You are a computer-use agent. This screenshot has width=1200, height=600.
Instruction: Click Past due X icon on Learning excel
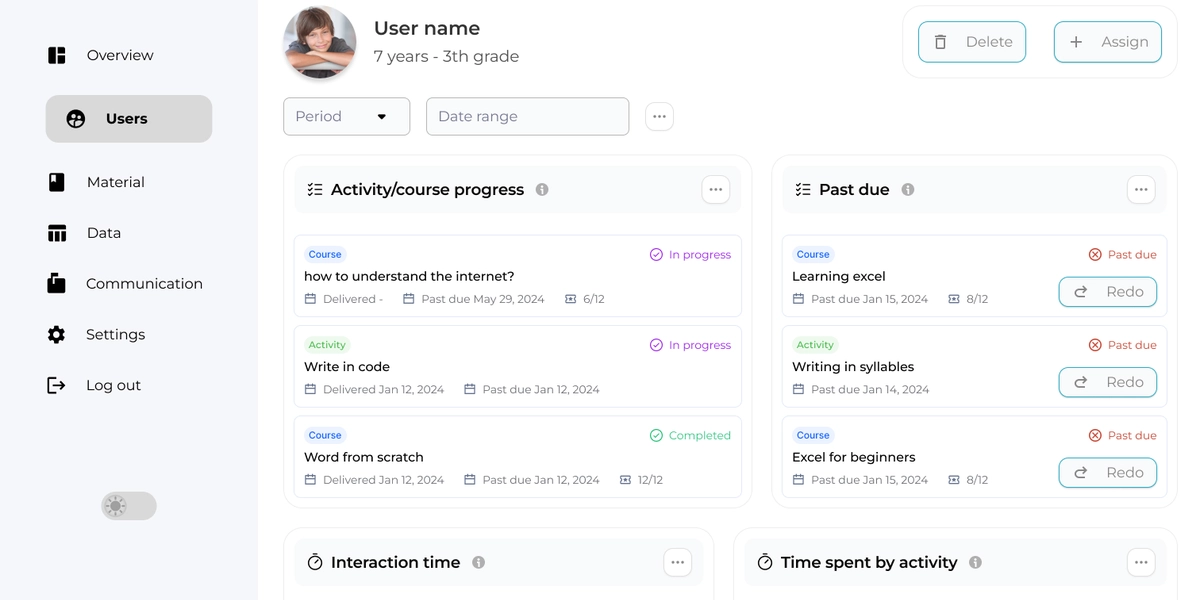point(1095,255)
